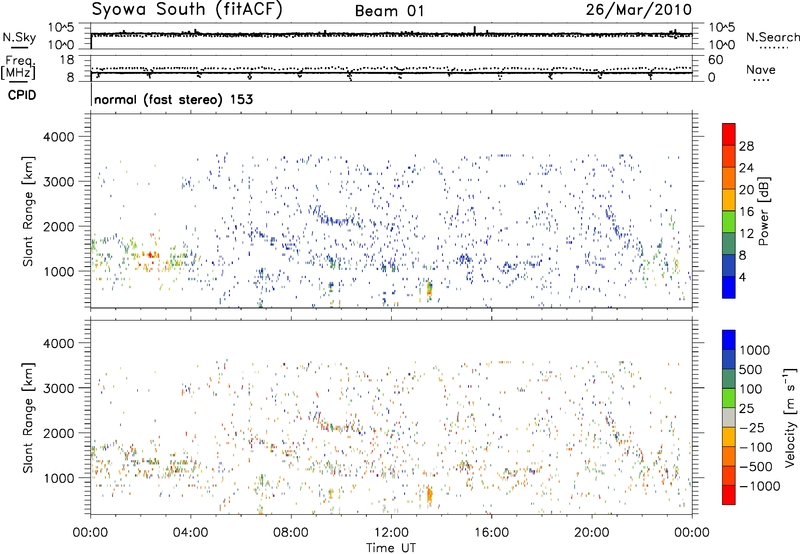Viewport: 800px width, 554px height.
Task: Select the '28' value on Power colorbar
Action: tap(746, 146)
